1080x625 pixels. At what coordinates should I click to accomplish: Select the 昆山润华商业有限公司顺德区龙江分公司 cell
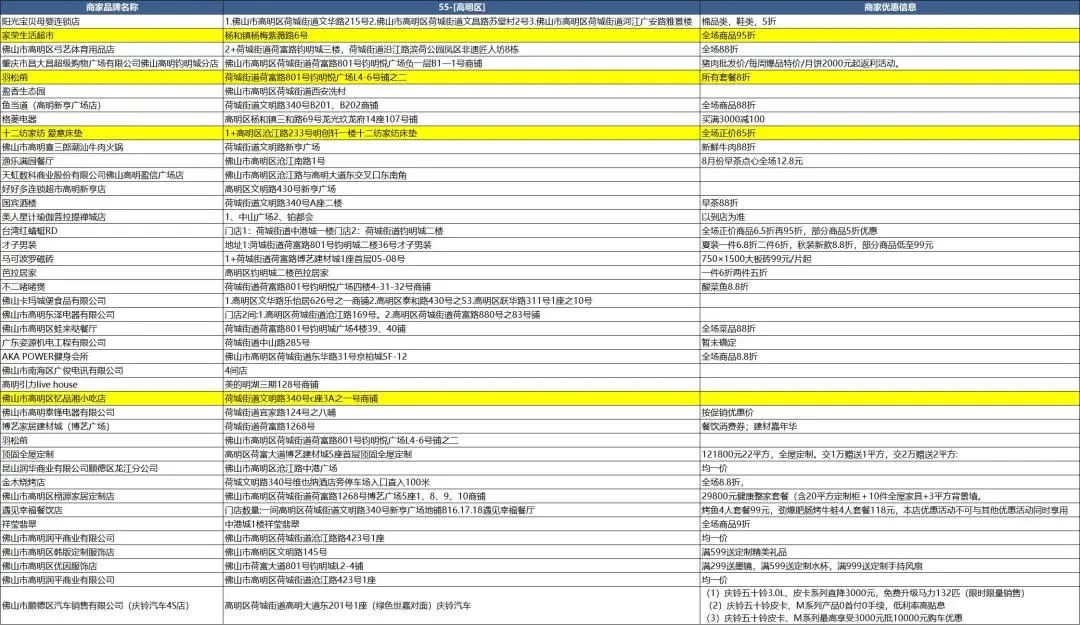[112, 469]
